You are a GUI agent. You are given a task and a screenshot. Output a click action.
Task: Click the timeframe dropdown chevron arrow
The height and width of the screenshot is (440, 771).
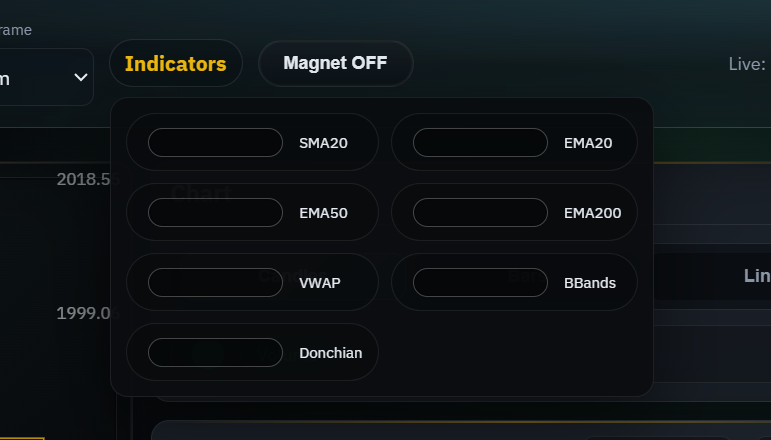coord(81,78)
